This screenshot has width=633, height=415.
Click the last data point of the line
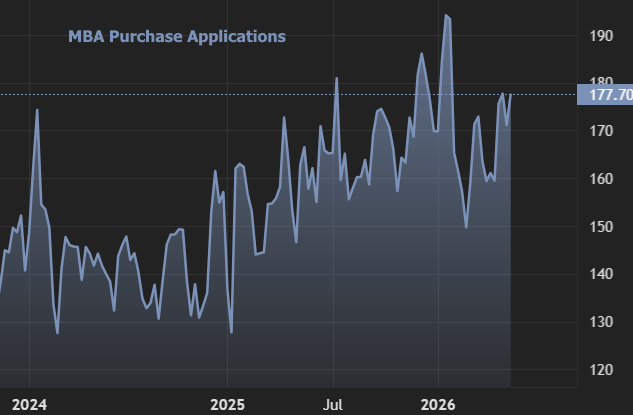(x=511, y=94)
